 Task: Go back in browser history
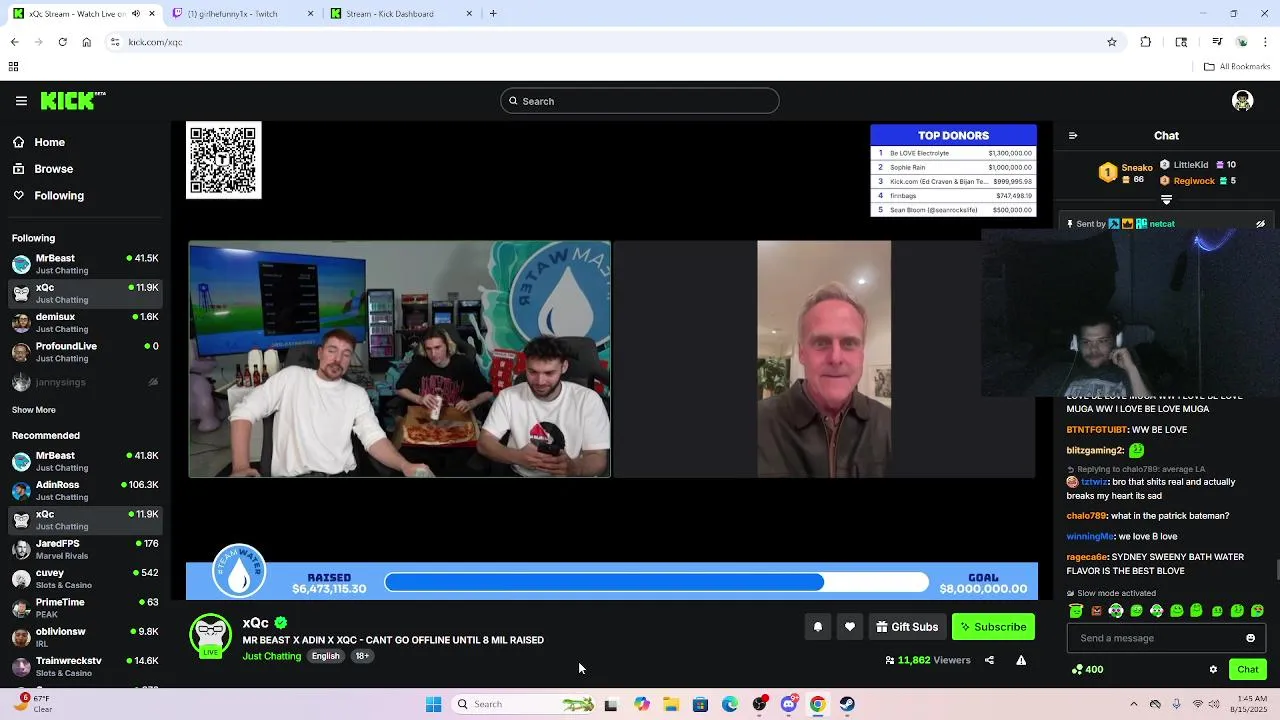[x=14, y=42]
